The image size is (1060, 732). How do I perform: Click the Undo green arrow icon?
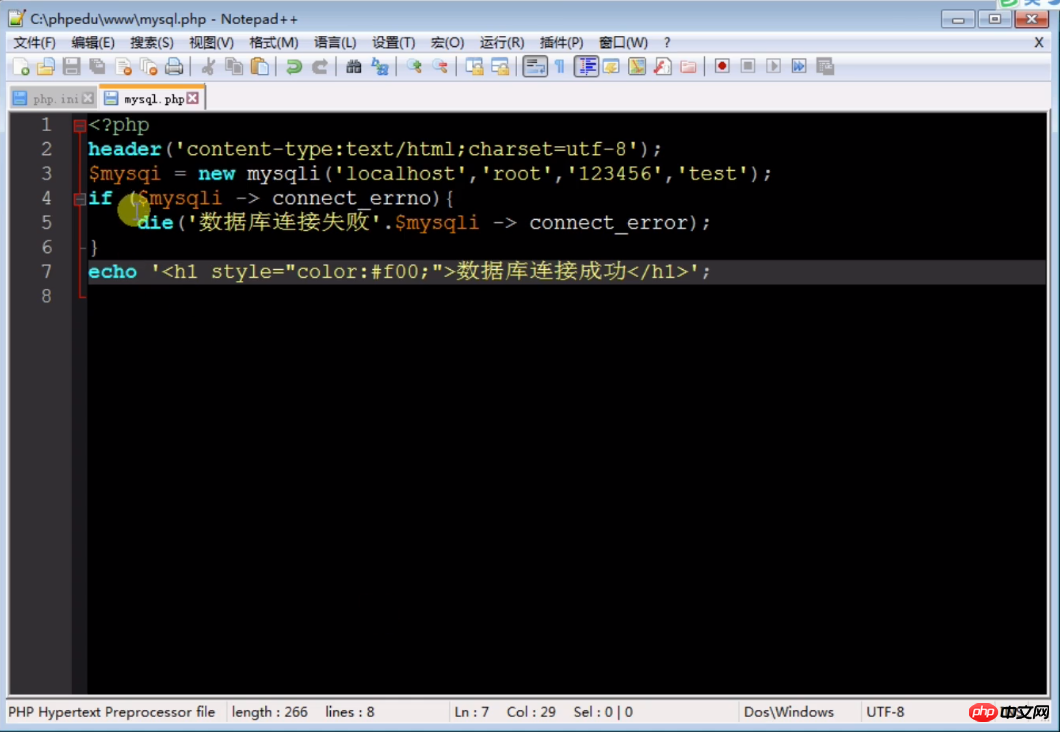tap(293, 67)
